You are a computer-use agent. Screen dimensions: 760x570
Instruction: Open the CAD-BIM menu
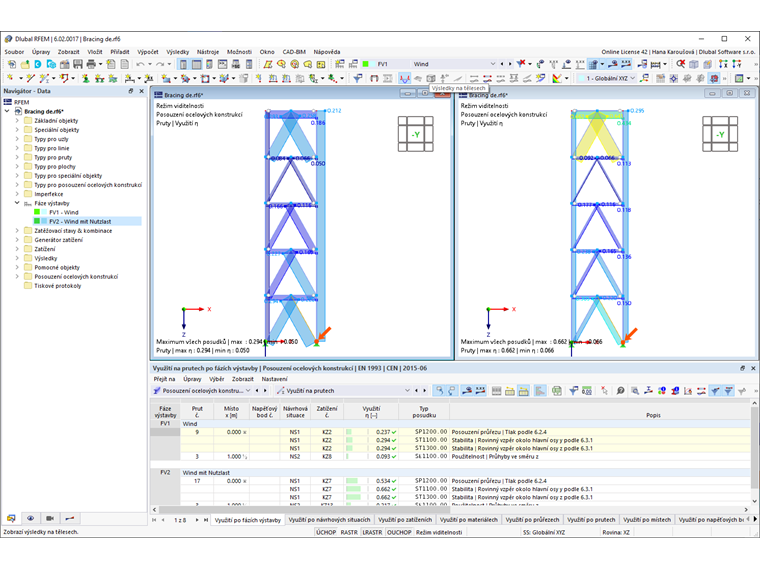point(294,52)
